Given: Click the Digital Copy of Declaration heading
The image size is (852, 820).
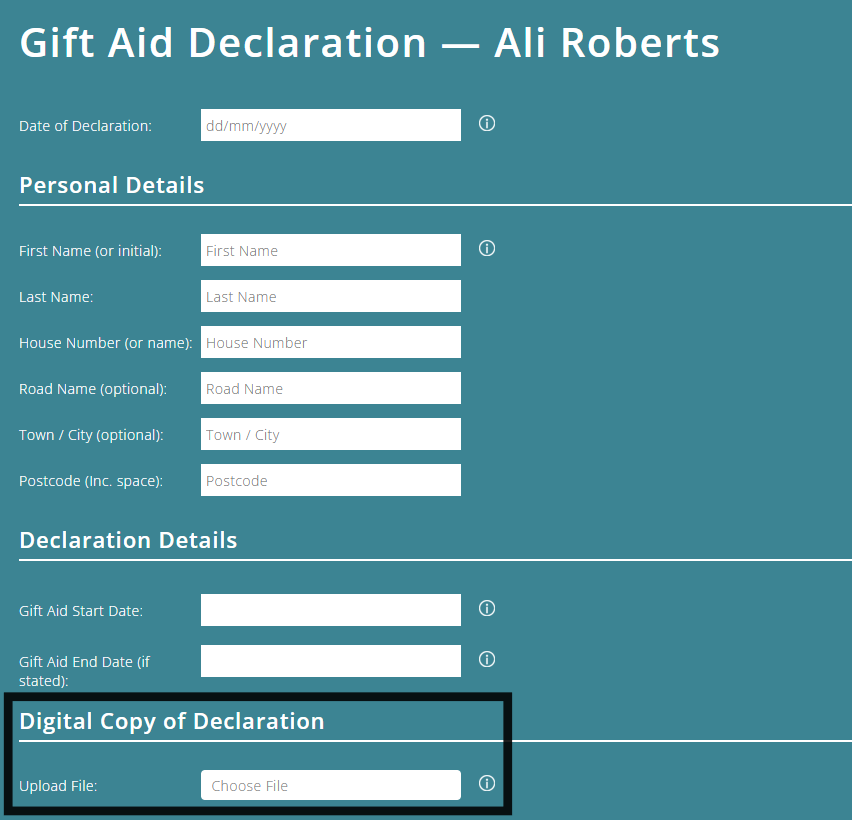Looking at the screenshot, I should [172, 720].
